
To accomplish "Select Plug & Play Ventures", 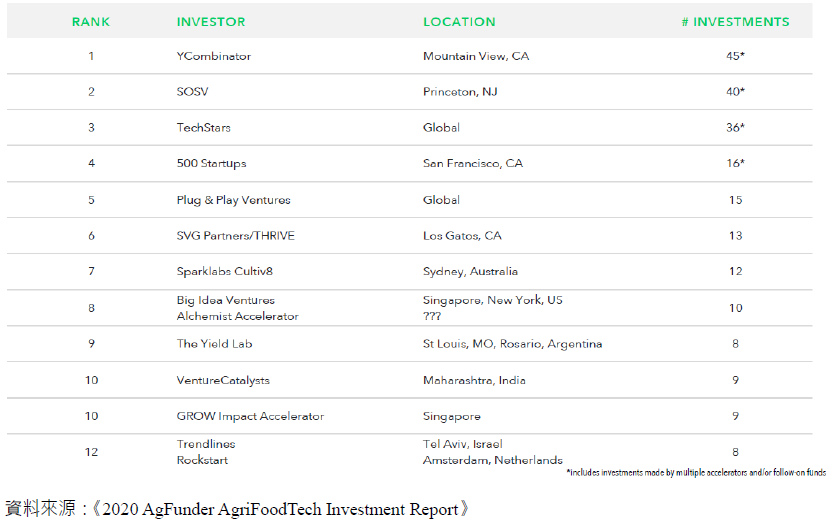I will [233, 200].
